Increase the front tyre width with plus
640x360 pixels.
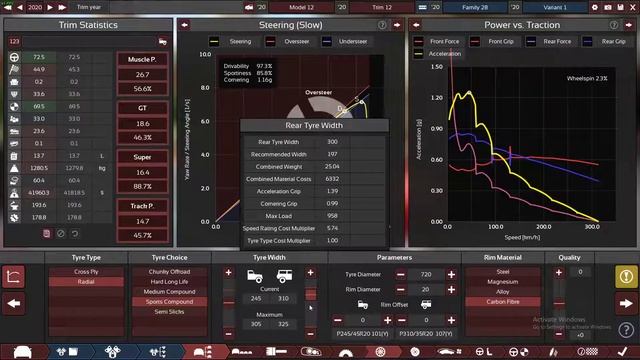coord(229,273)
